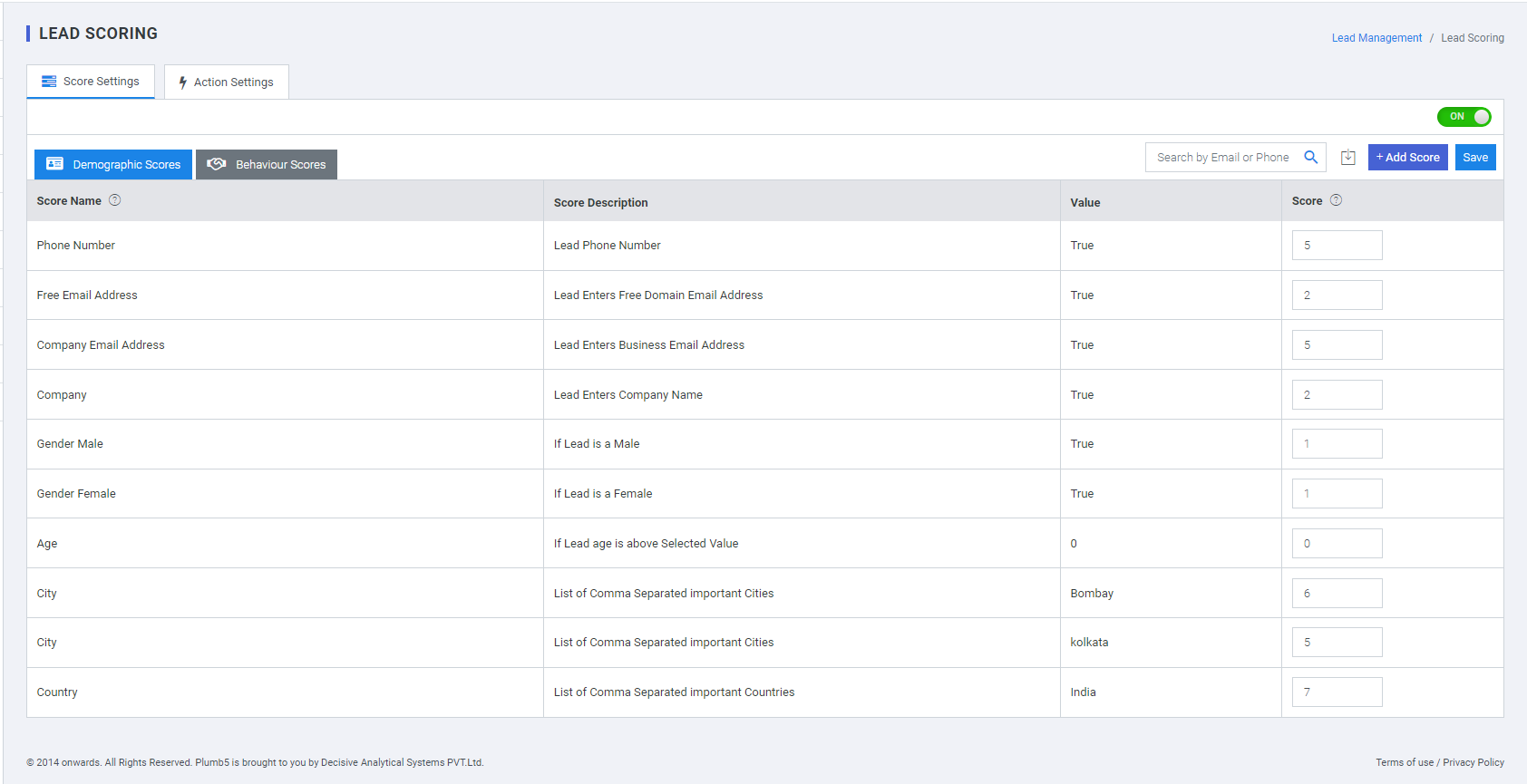
Task: Select the Demographic Scores tab
Action: 113,164
